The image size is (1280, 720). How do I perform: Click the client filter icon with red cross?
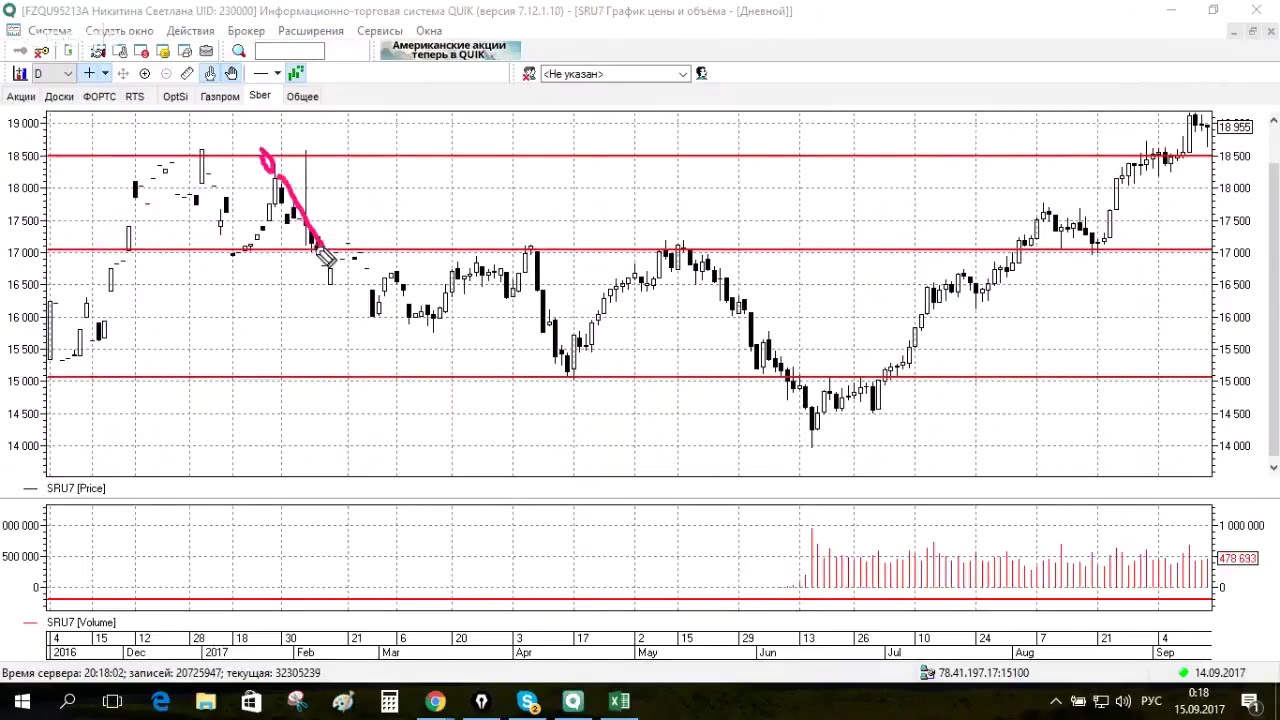pyautogui.click(x=528, y=73)
